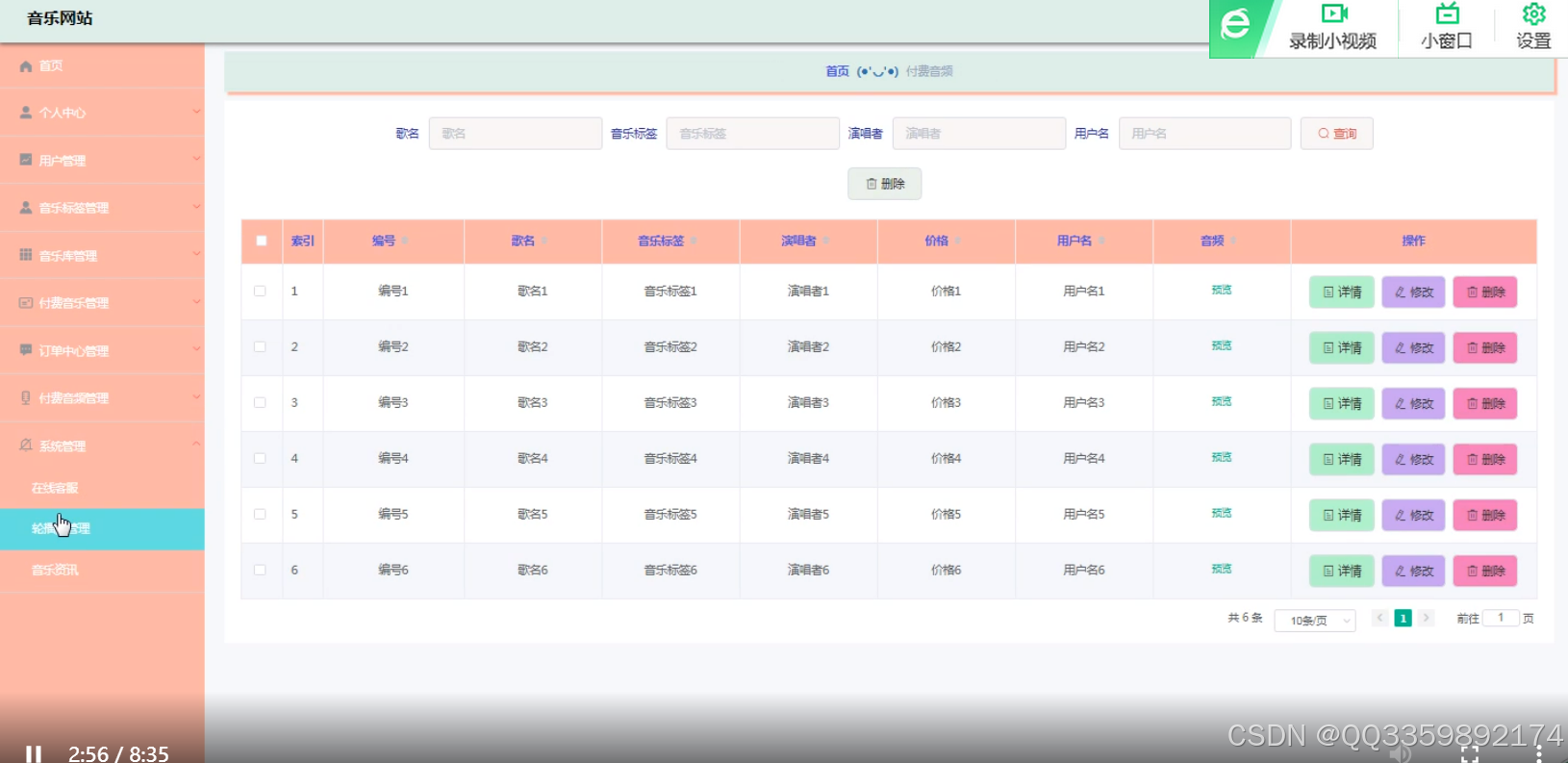Viewport: 1568px width, 763px height.
Task: Click the video volume speaker icon
Action: (x=1401, y=754)
